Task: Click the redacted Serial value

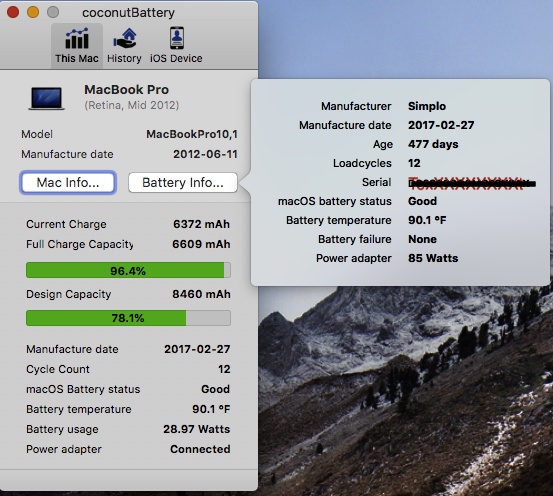Action: coord(472,182)
